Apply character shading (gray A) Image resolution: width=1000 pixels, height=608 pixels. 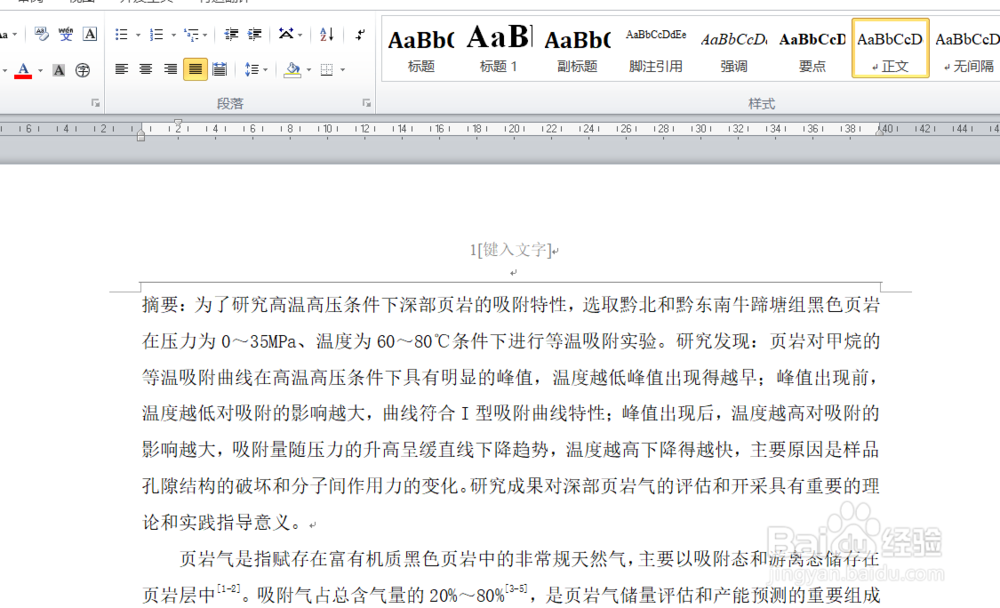click(x=59, y=70)
